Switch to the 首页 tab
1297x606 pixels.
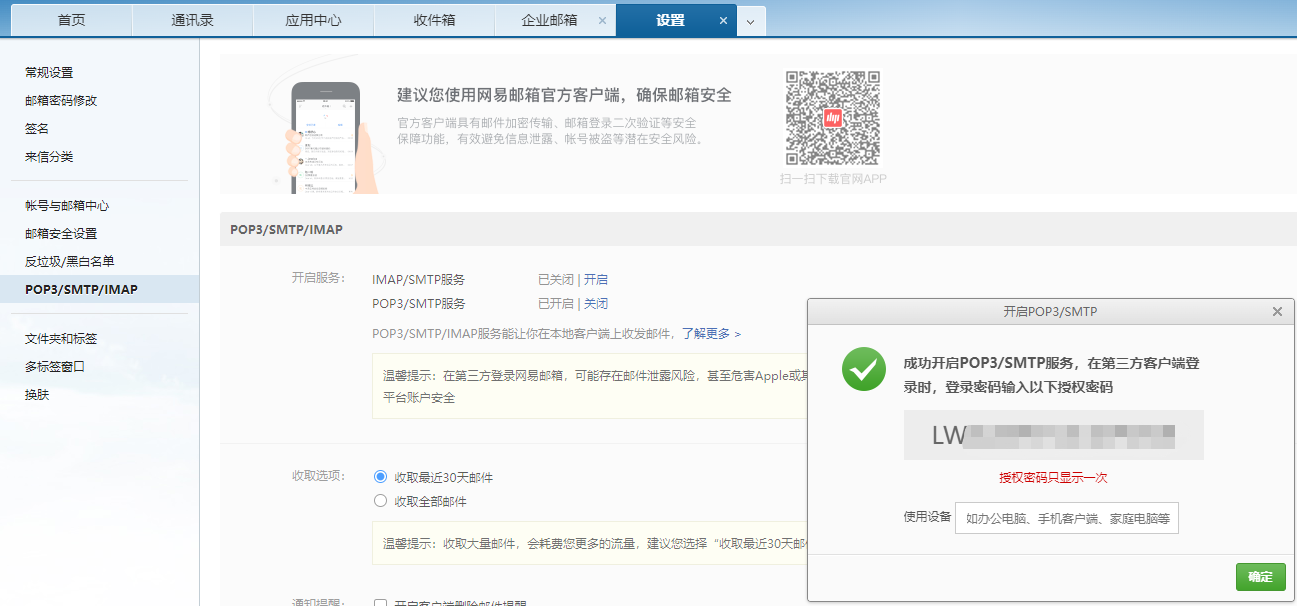pos(65,18)
